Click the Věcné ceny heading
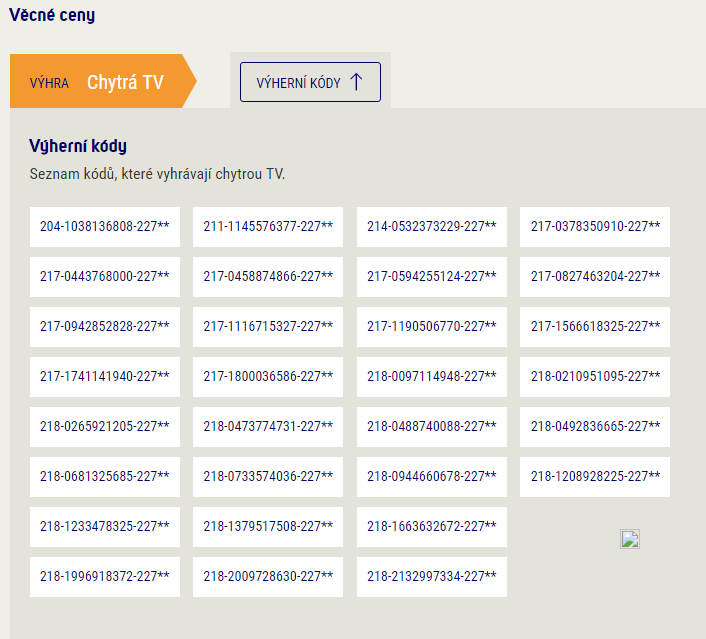This screenshot has width=706, height=639. [52, 15]
